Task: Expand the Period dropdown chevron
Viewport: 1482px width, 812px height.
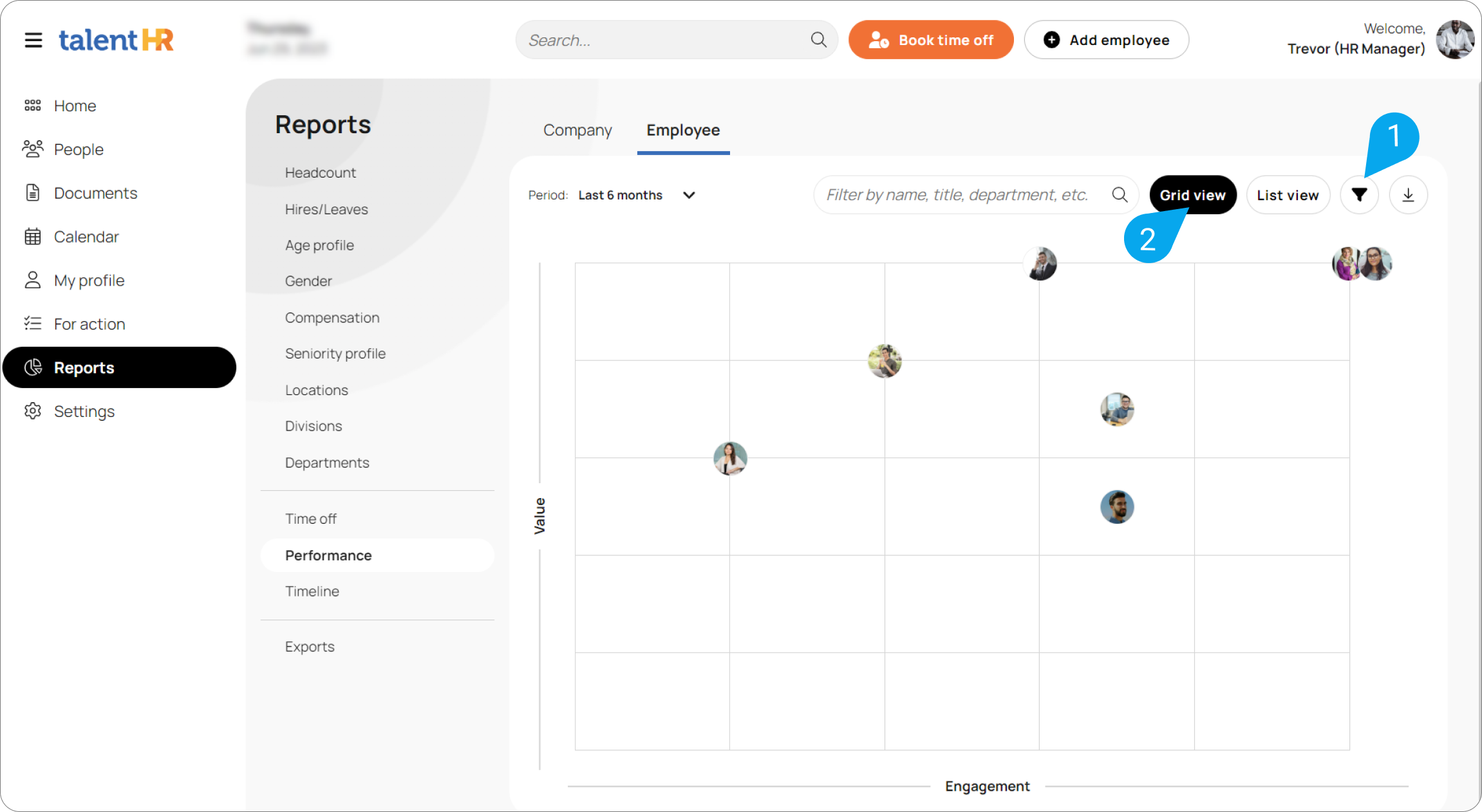Action: [x=689, y=195]
